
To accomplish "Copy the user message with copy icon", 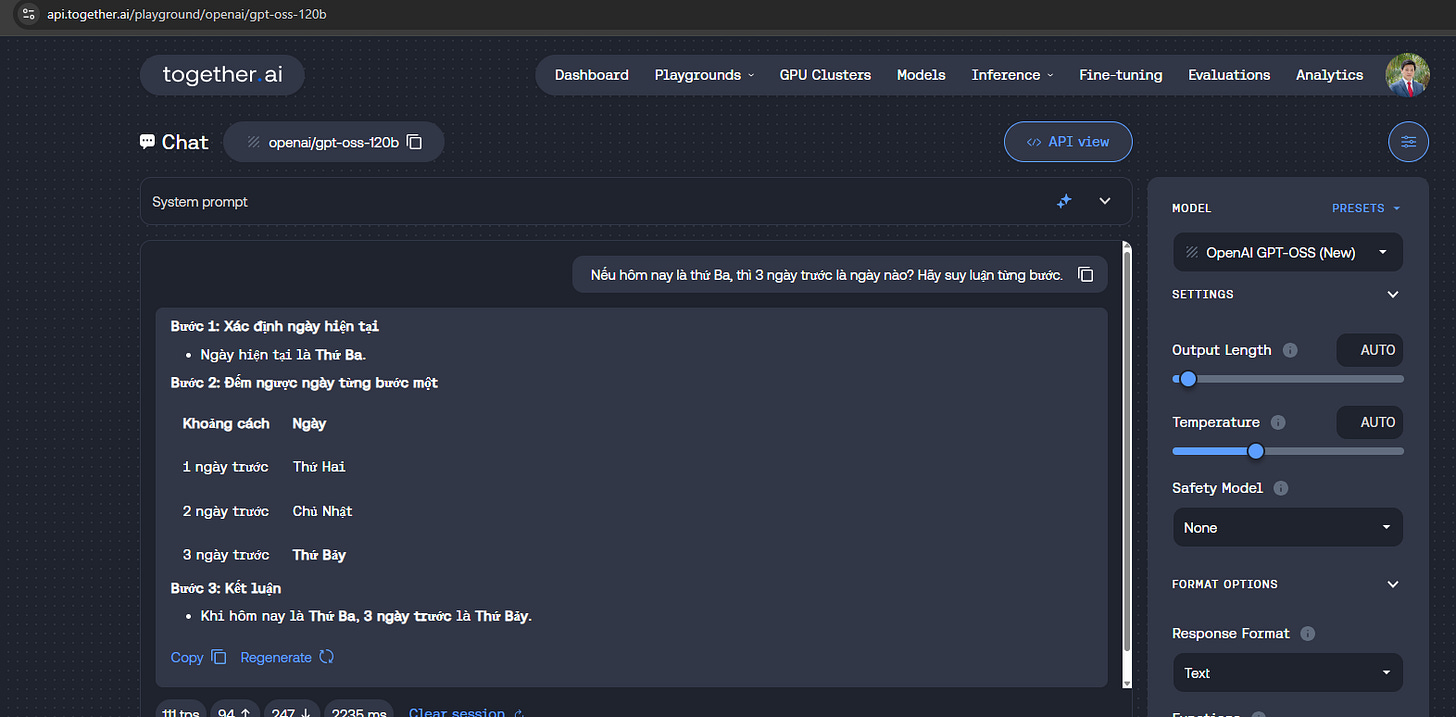I will [1086, 274].
